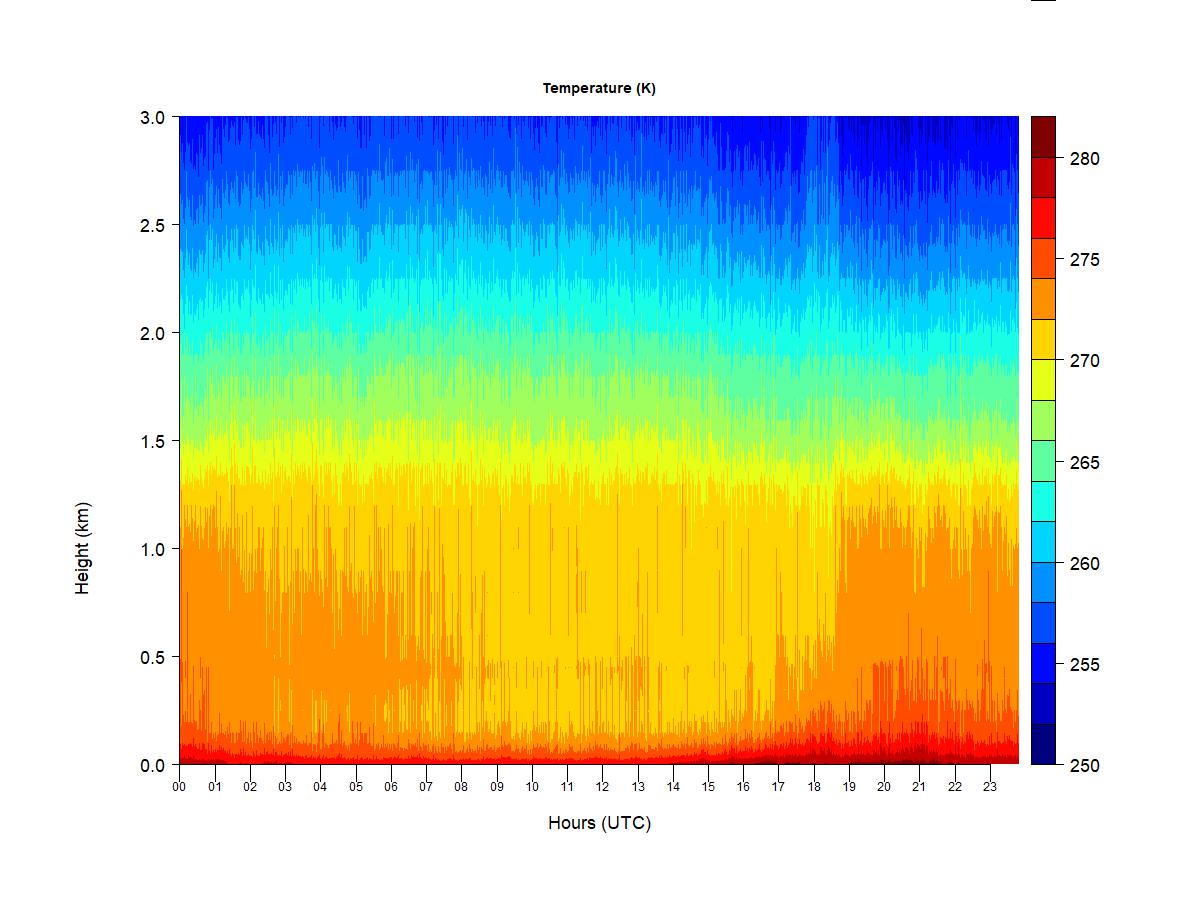Click the 'Hours (UTC)' axis label

[599, 823]
